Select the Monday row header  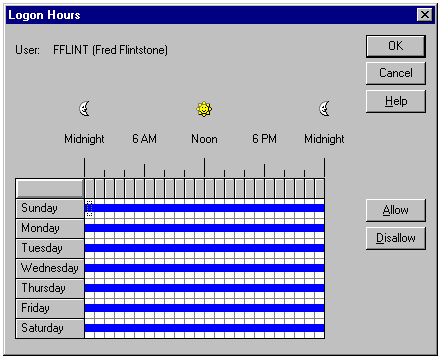click(50, 229)
